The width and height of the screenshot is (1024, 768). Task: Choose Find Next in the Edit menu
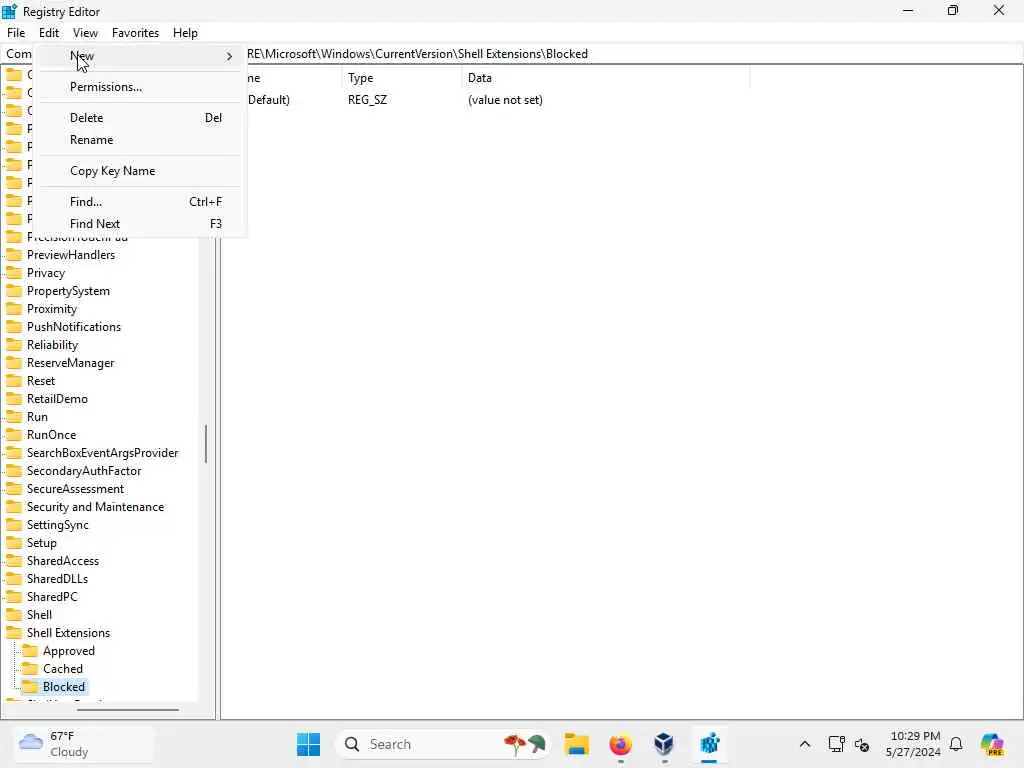tap(140, 223)
